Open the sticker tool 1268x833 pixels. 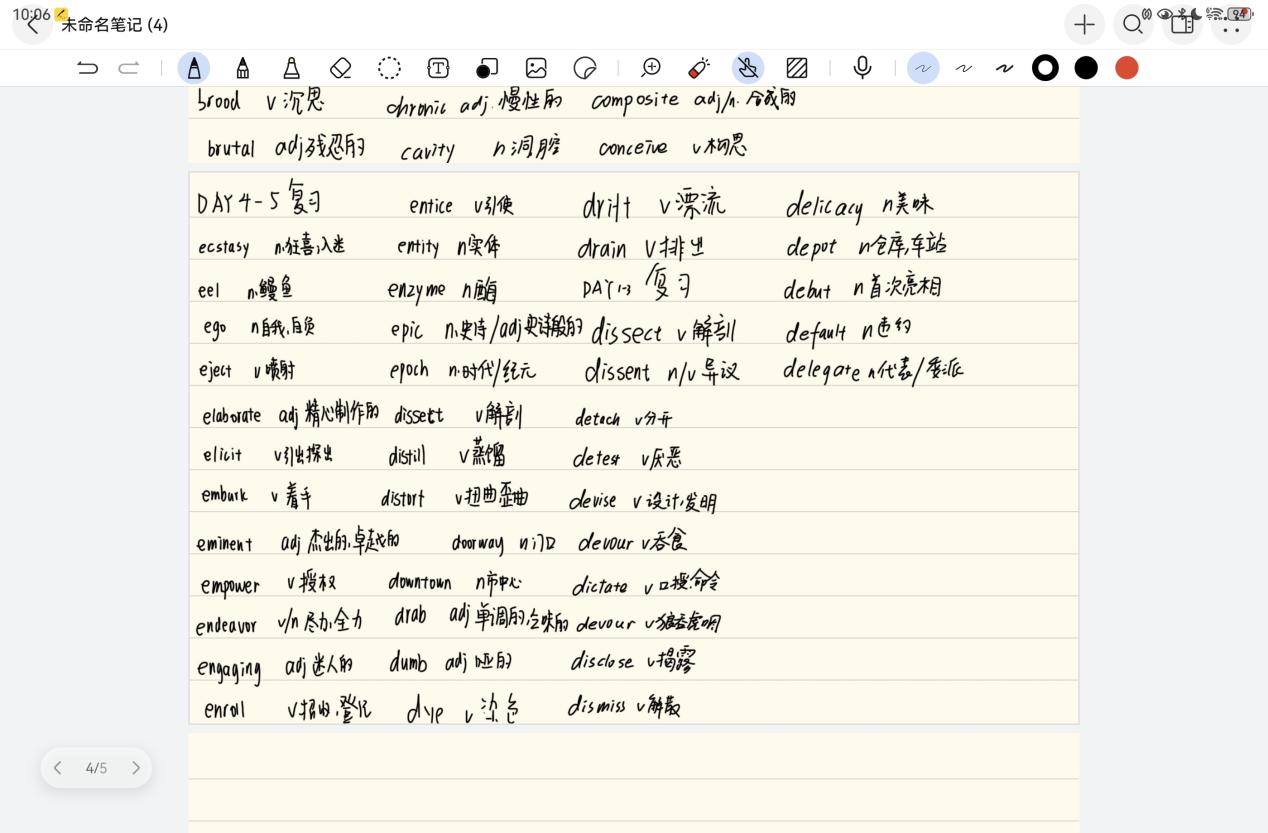pos(585,68)
